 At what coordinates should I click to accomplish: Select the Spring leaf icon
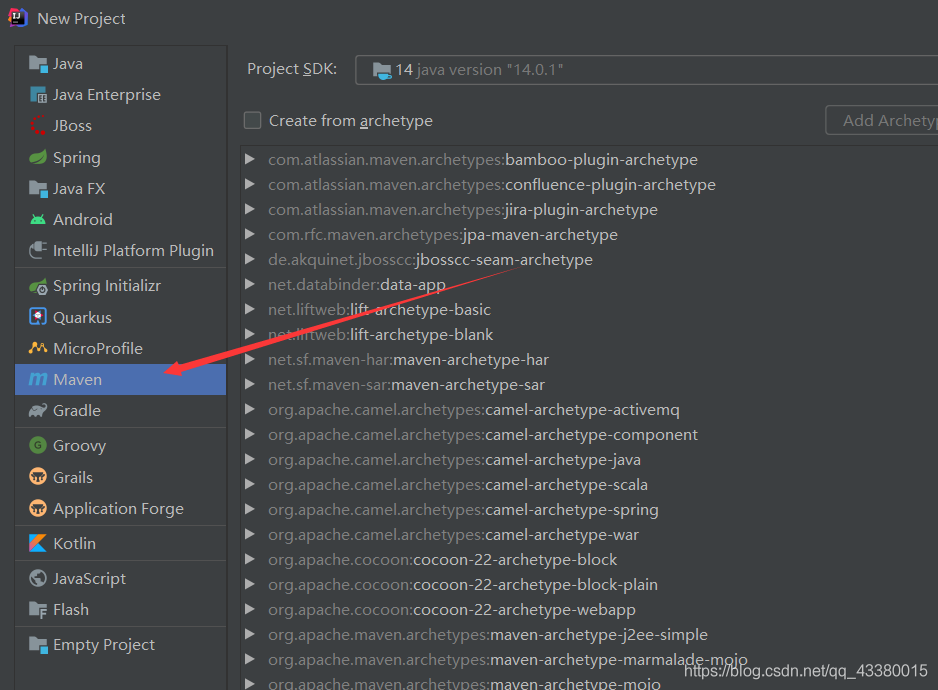coord(38,157)
